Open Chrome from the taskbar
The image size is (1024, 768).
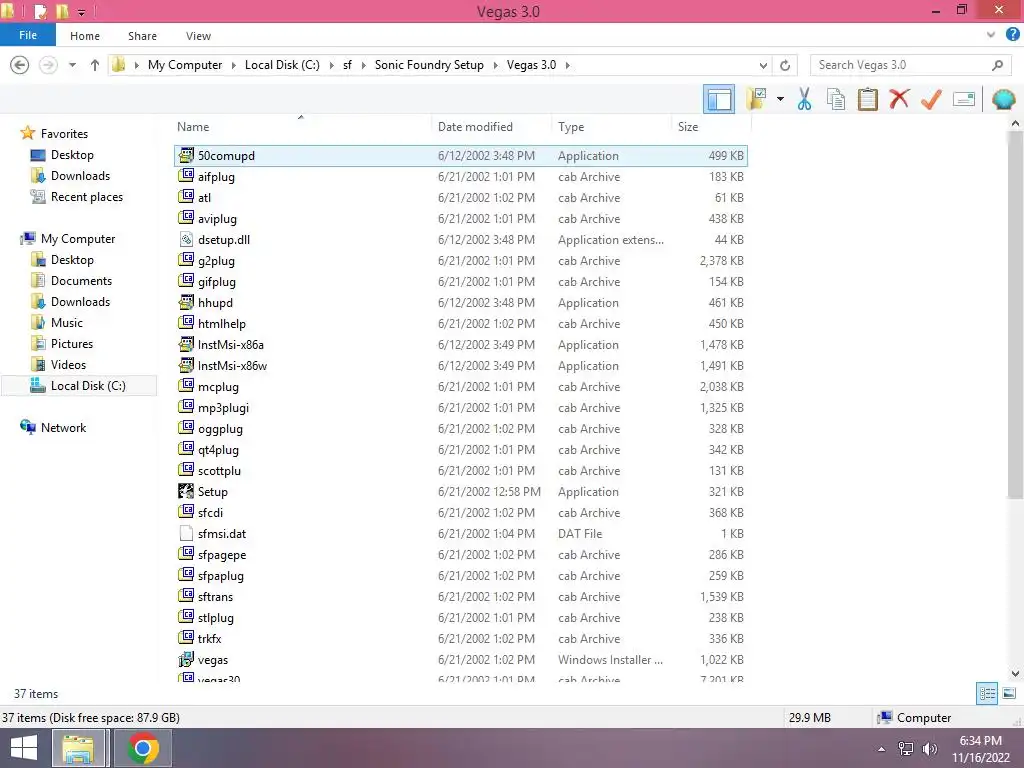tap(143, 748)
